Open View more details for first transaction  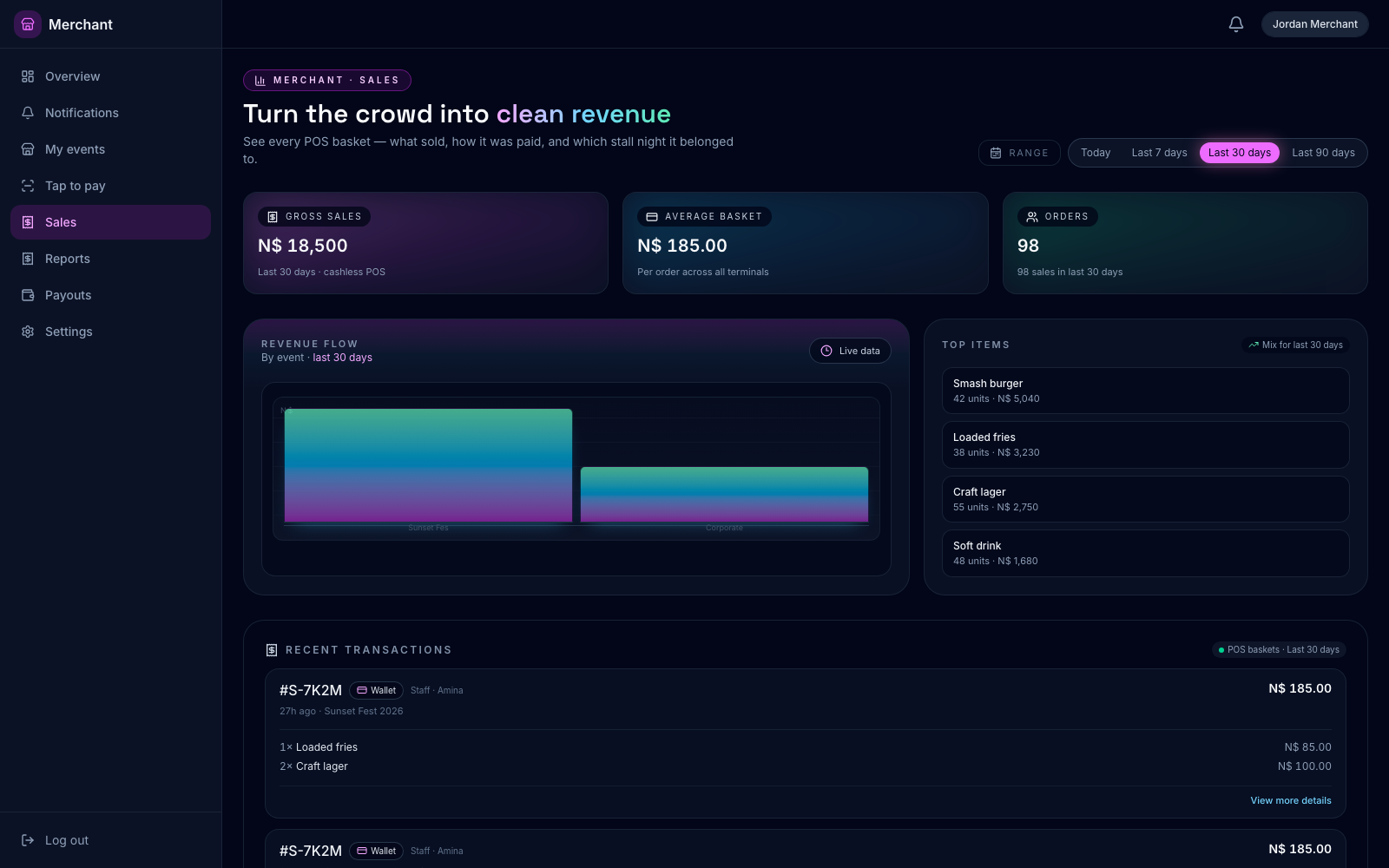1290,800
